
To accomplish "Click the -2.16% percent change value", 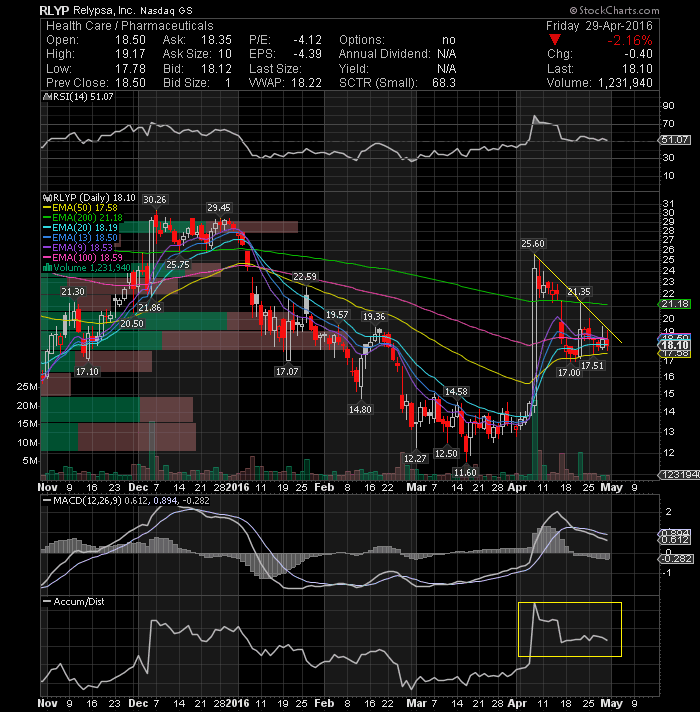I will (630, 41).
